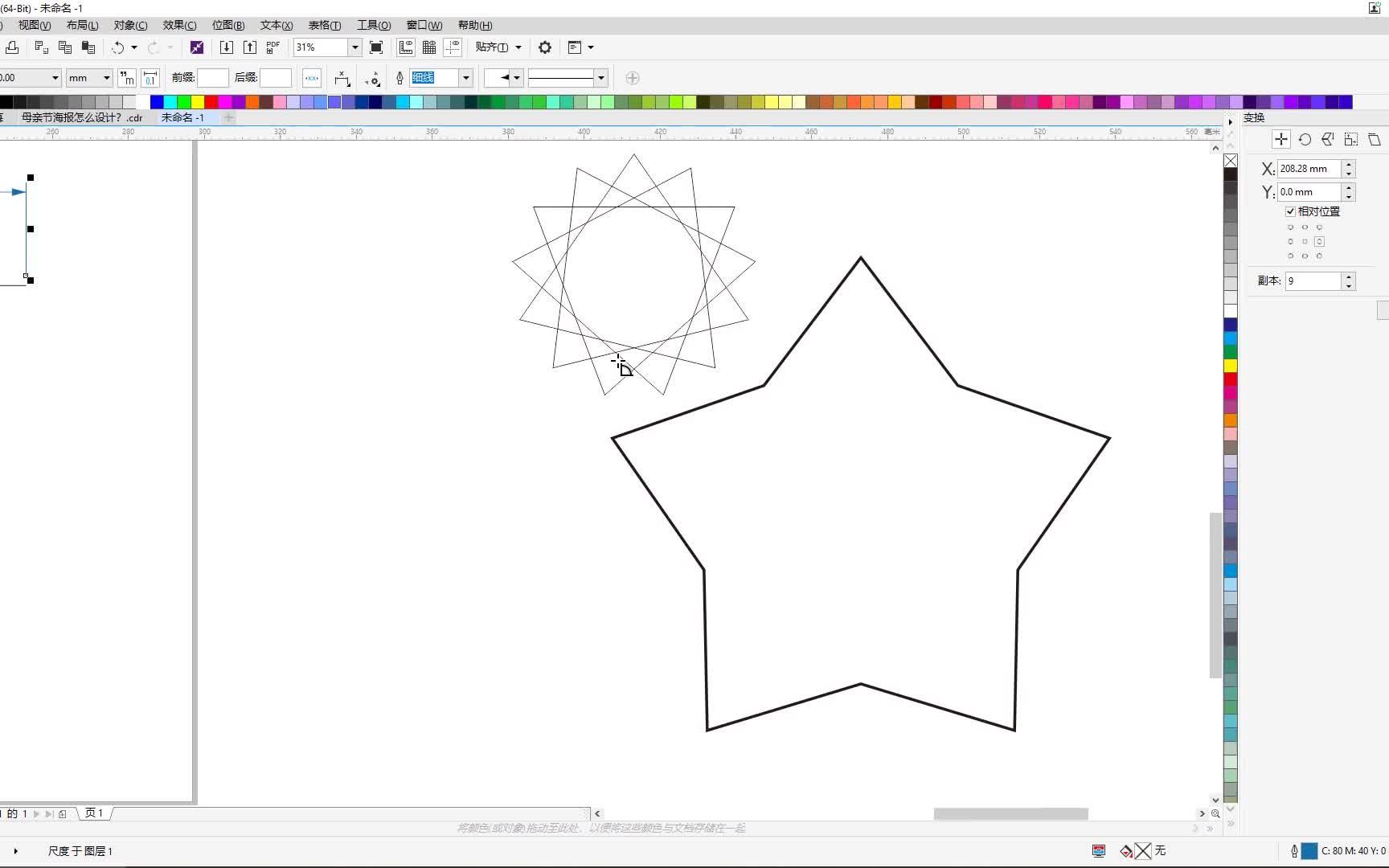Select the center-right anchor in position grid
The width and height of the screenshot is (1389, 868).
pos(1319,241)
